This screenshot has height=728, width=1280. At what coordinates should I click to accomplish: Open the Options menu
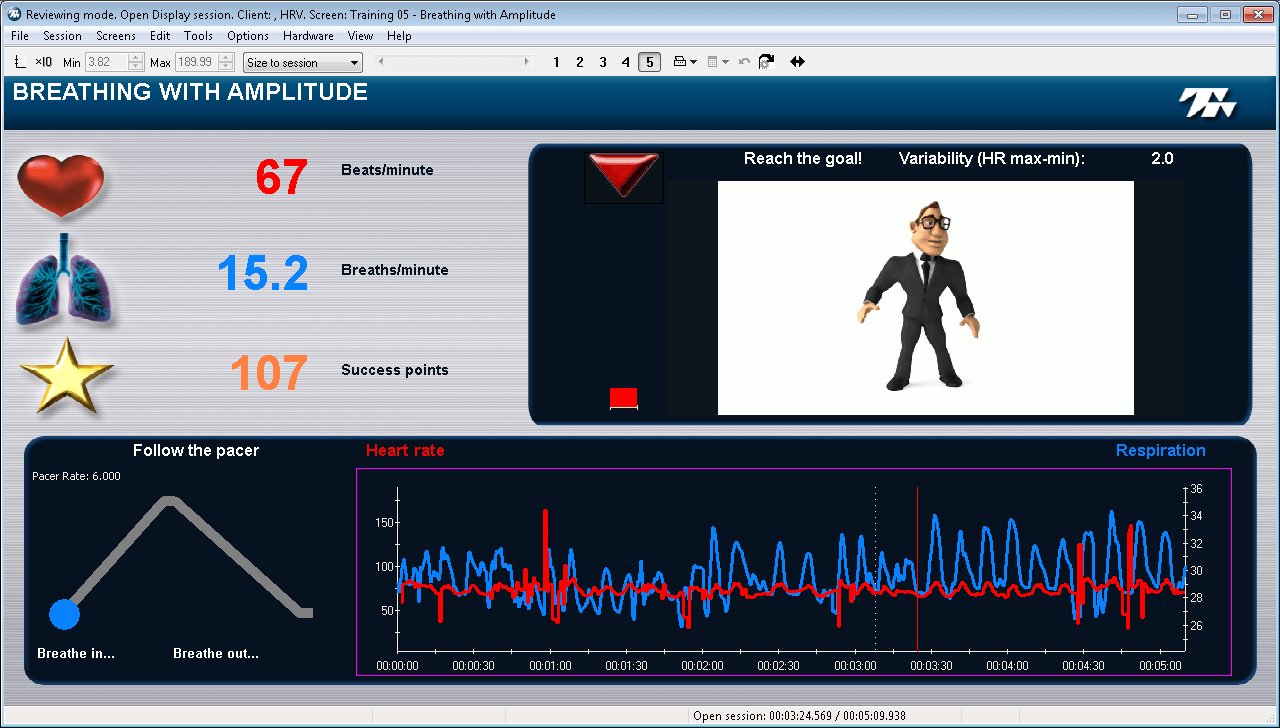[x=248, y=36]
